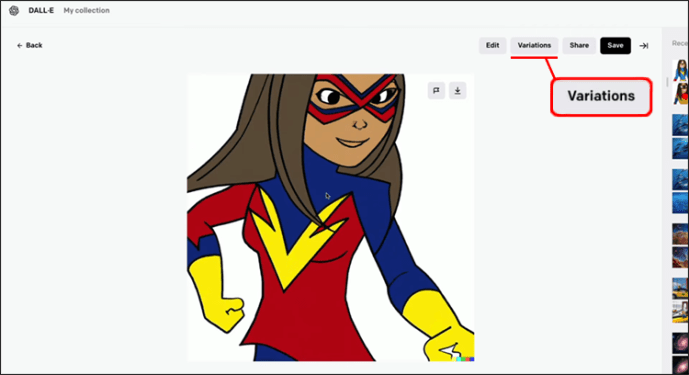Click the large Variations callout label
Viewport: 689px width, 375px height.
(x=601, y=96)
